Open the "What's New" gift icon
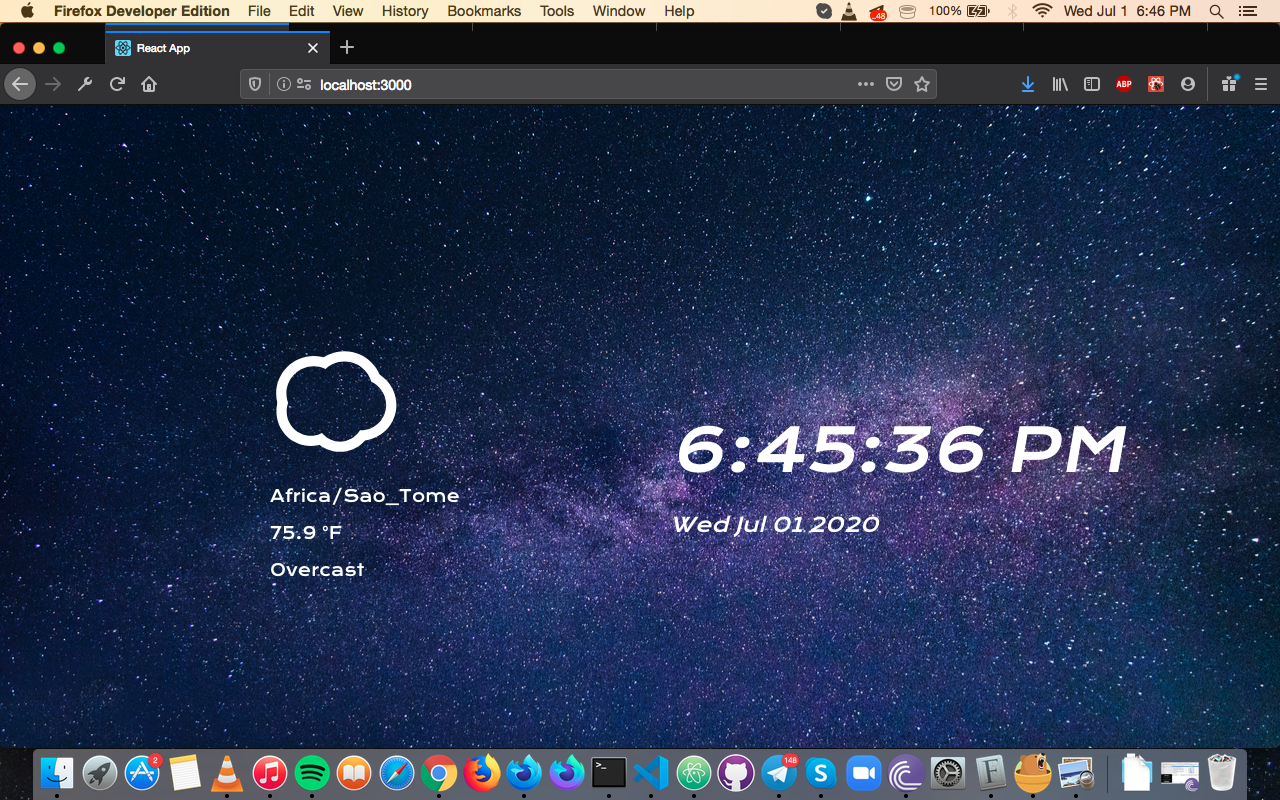Screen dimensions: 1280x800 (1228, 84)
